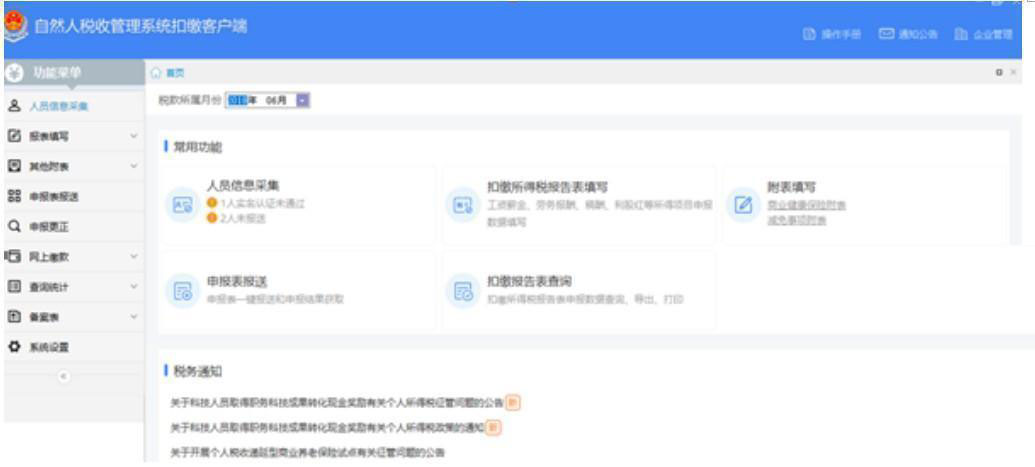Click the 06月 month value

pyautogui.click(x=277, y=101)
